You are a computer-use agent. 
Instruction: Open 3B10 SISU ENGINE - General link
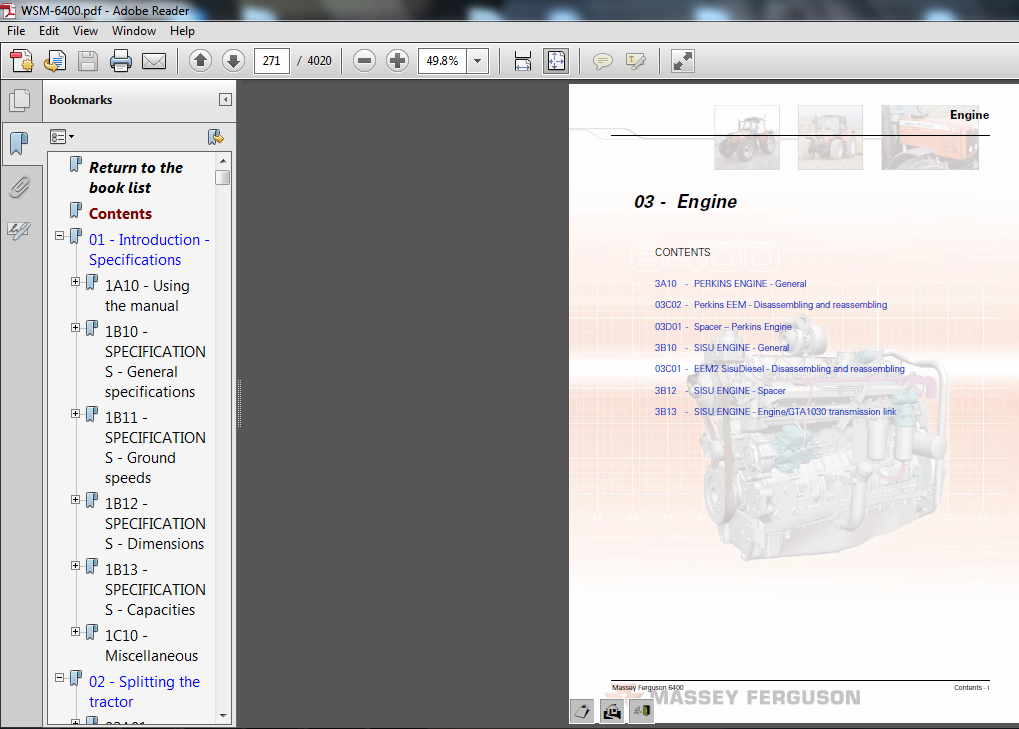pos(722,348)
